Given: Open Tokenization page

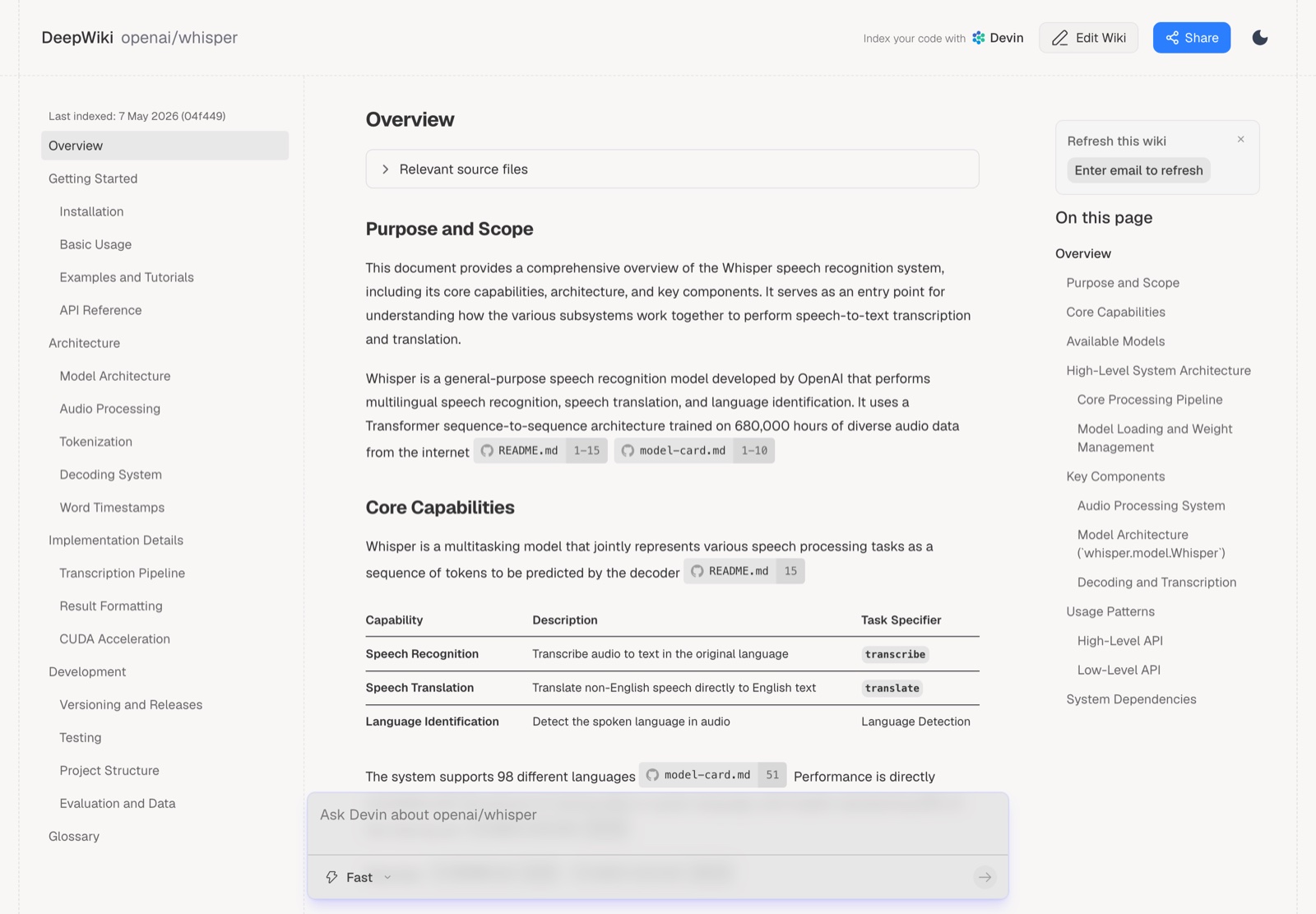Looking at the screenshot, I should 95,442.
